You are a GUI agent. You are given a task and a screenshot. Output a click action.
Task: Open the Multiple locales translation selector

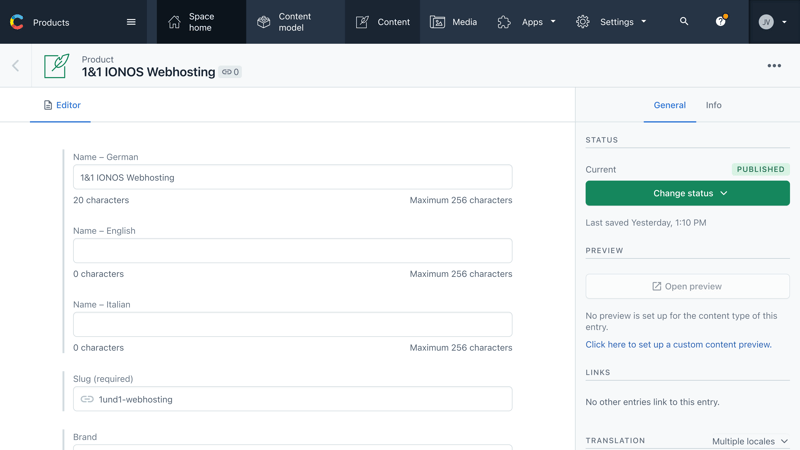749,441
